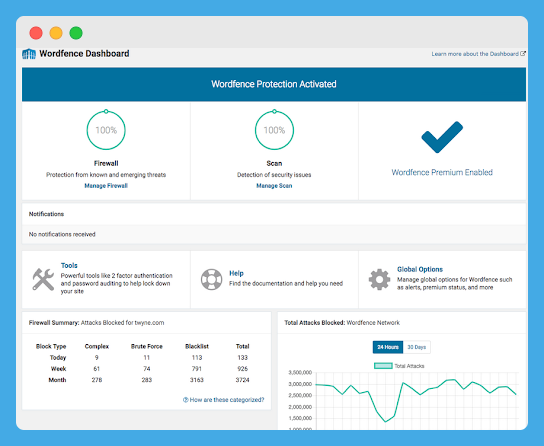
Task: Open the Tools wrench icon
Action: pos(43,279)
